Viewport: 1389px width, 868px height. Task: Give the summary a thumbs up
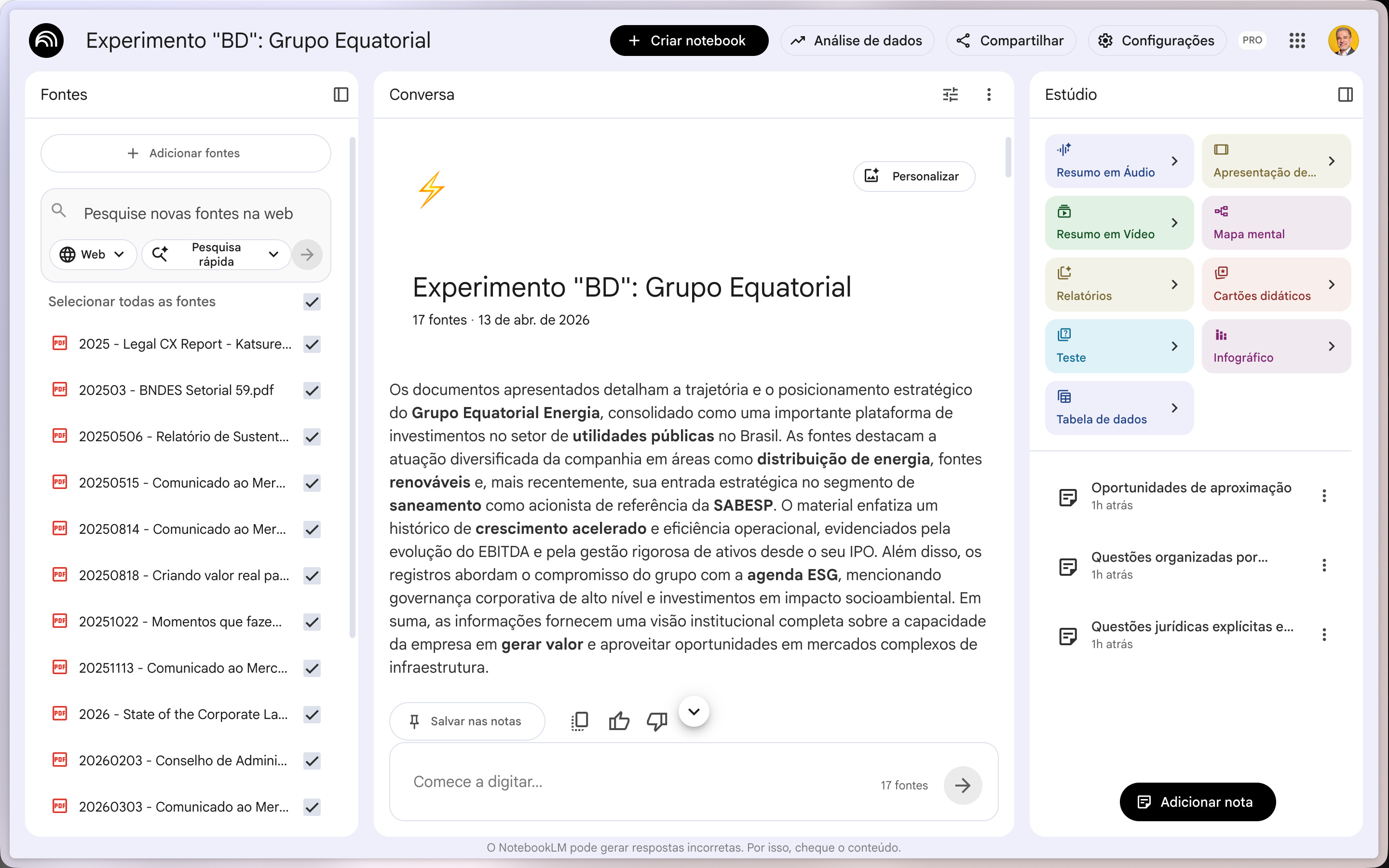tap(619, 721)
